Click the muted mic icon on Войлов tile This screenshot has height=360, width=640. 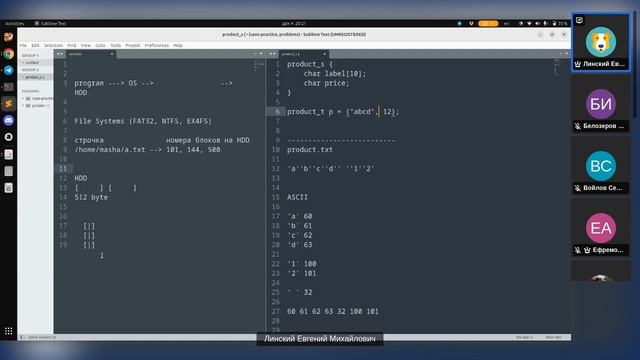click(x=578, y=188)
